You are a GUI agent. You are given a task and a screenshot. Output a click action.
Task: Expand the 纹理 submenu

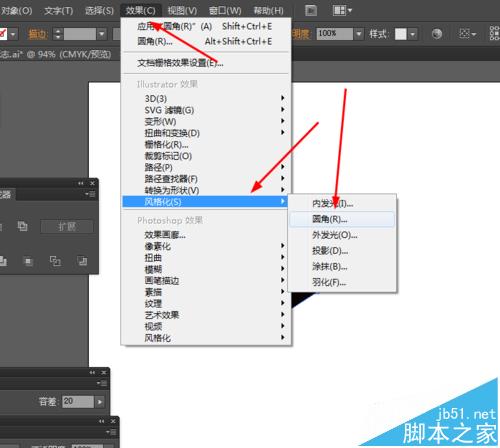pos(206,303)
